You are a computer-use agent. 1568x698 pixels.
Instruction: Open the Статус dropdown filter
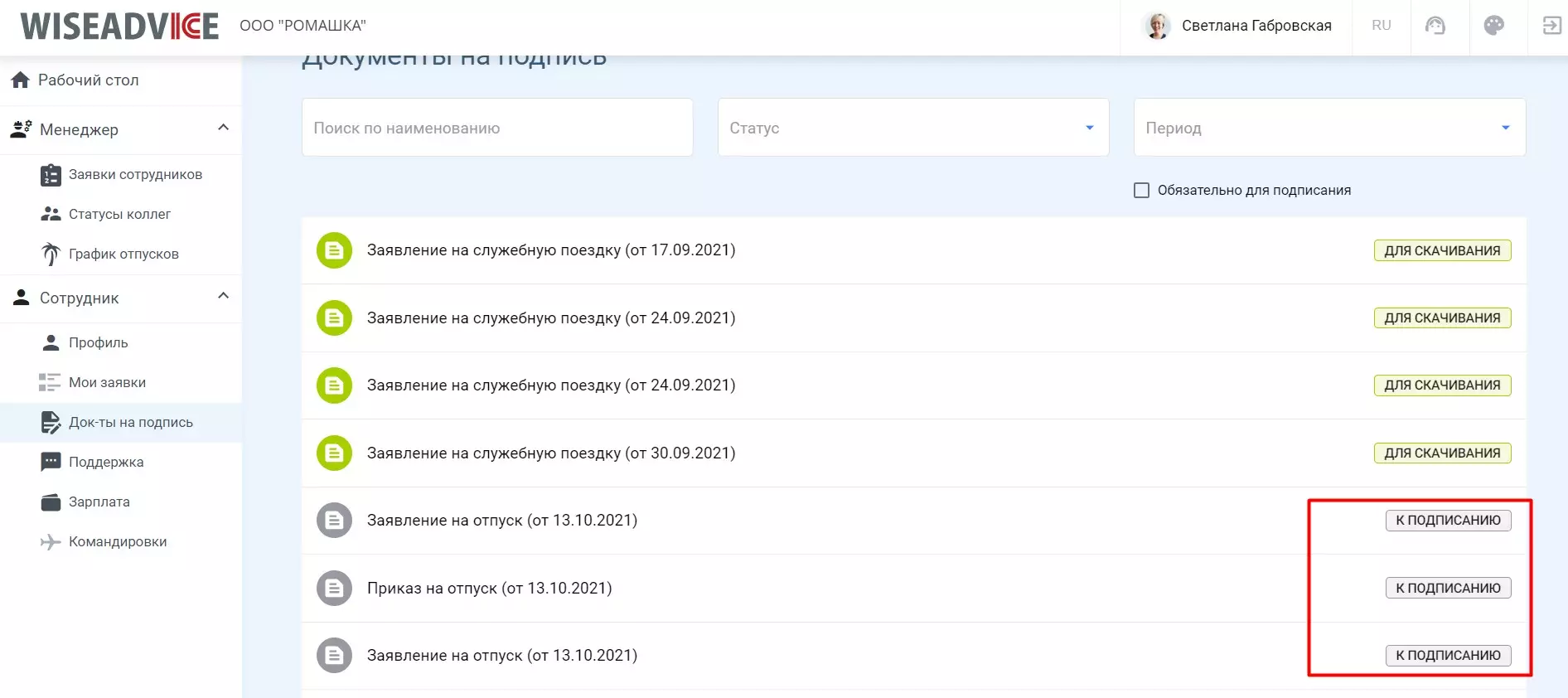912,128
